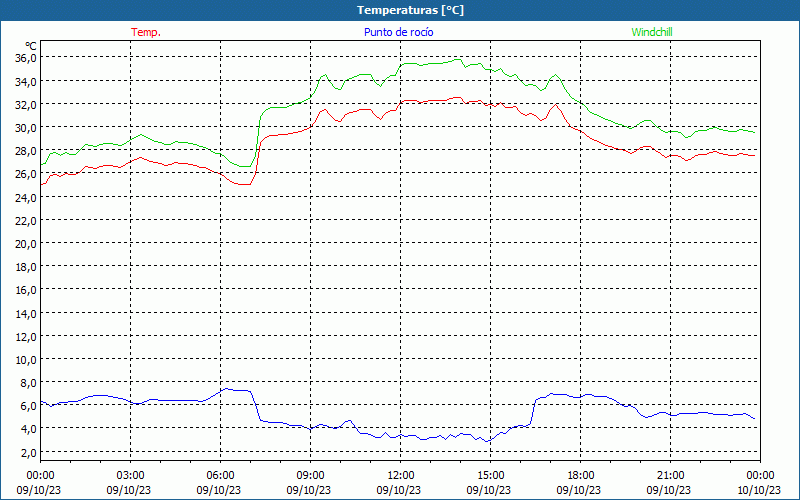Click the 18:00 time axis label
The width and height of the screenshot is (800, 500).
point(581,476)
